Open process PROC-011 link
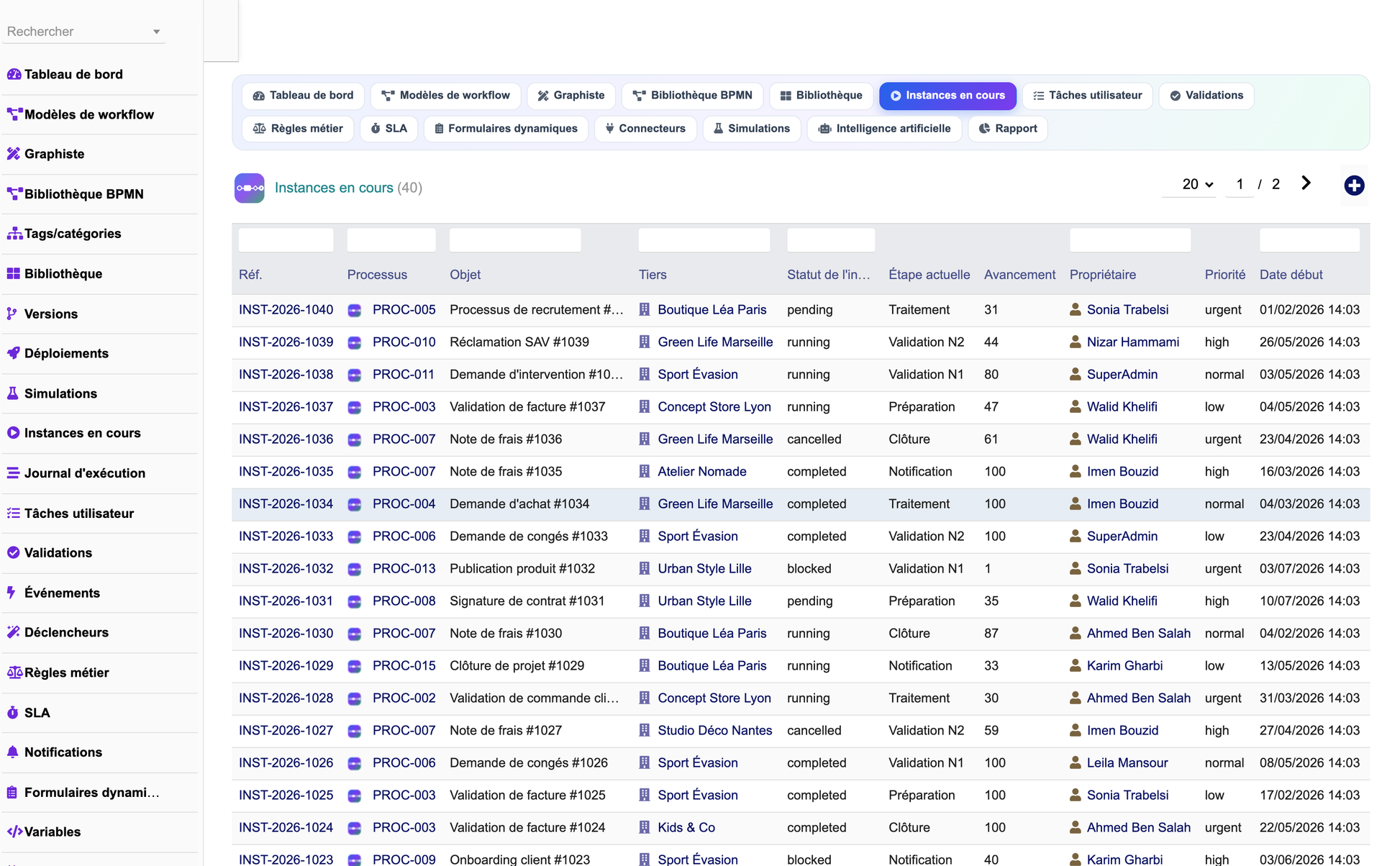Screen dimensions: 1400x866 pos(404,375)
